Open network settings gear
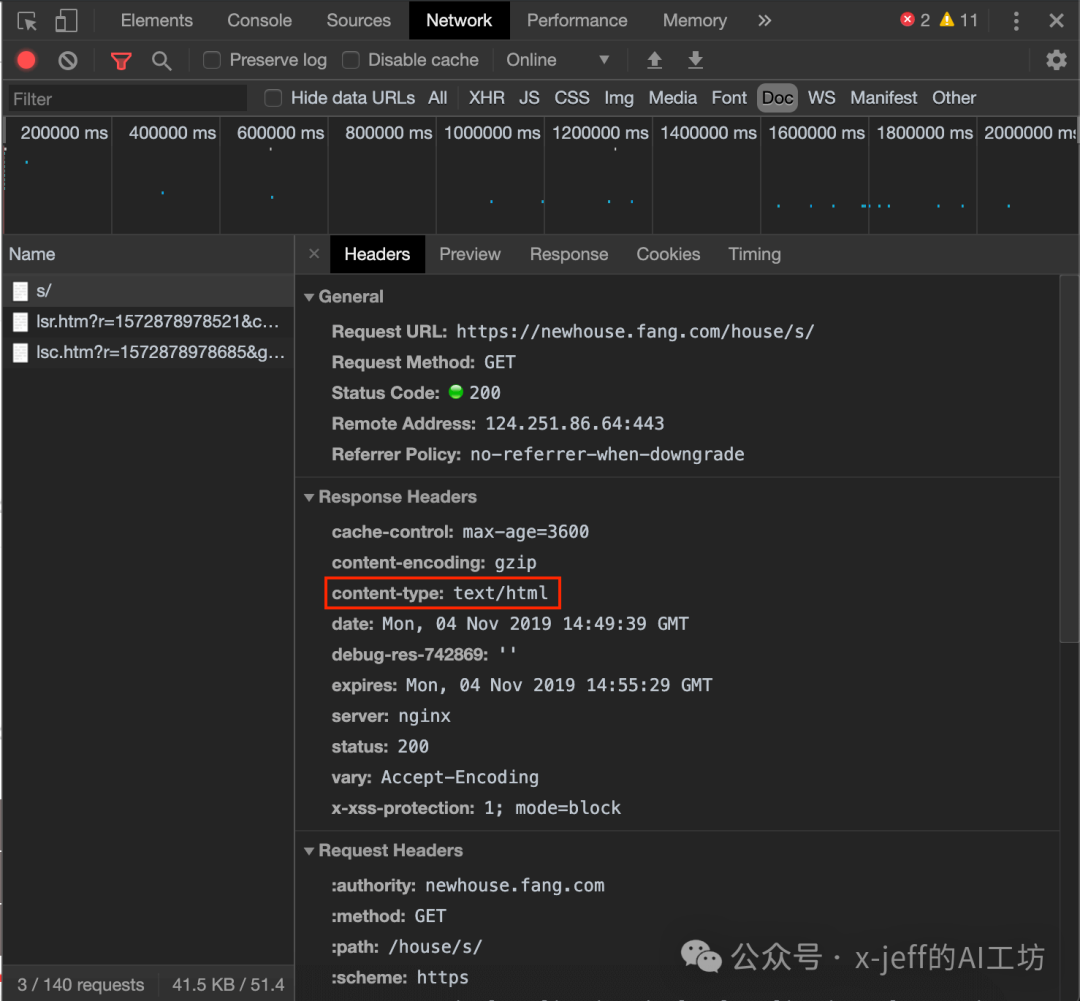 click(x=1056, y=60)
